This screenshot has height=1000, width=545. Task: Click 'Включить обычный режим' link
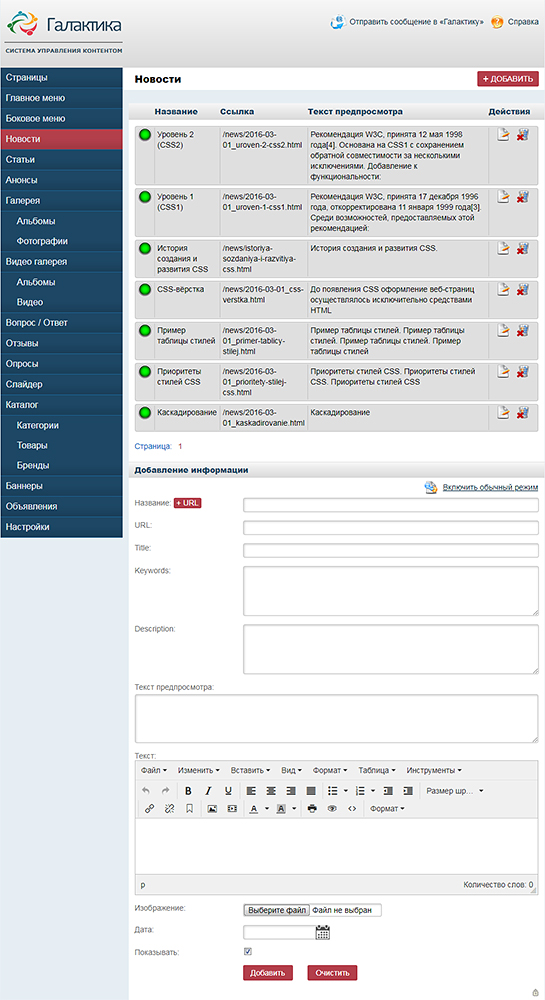(491, 487)
